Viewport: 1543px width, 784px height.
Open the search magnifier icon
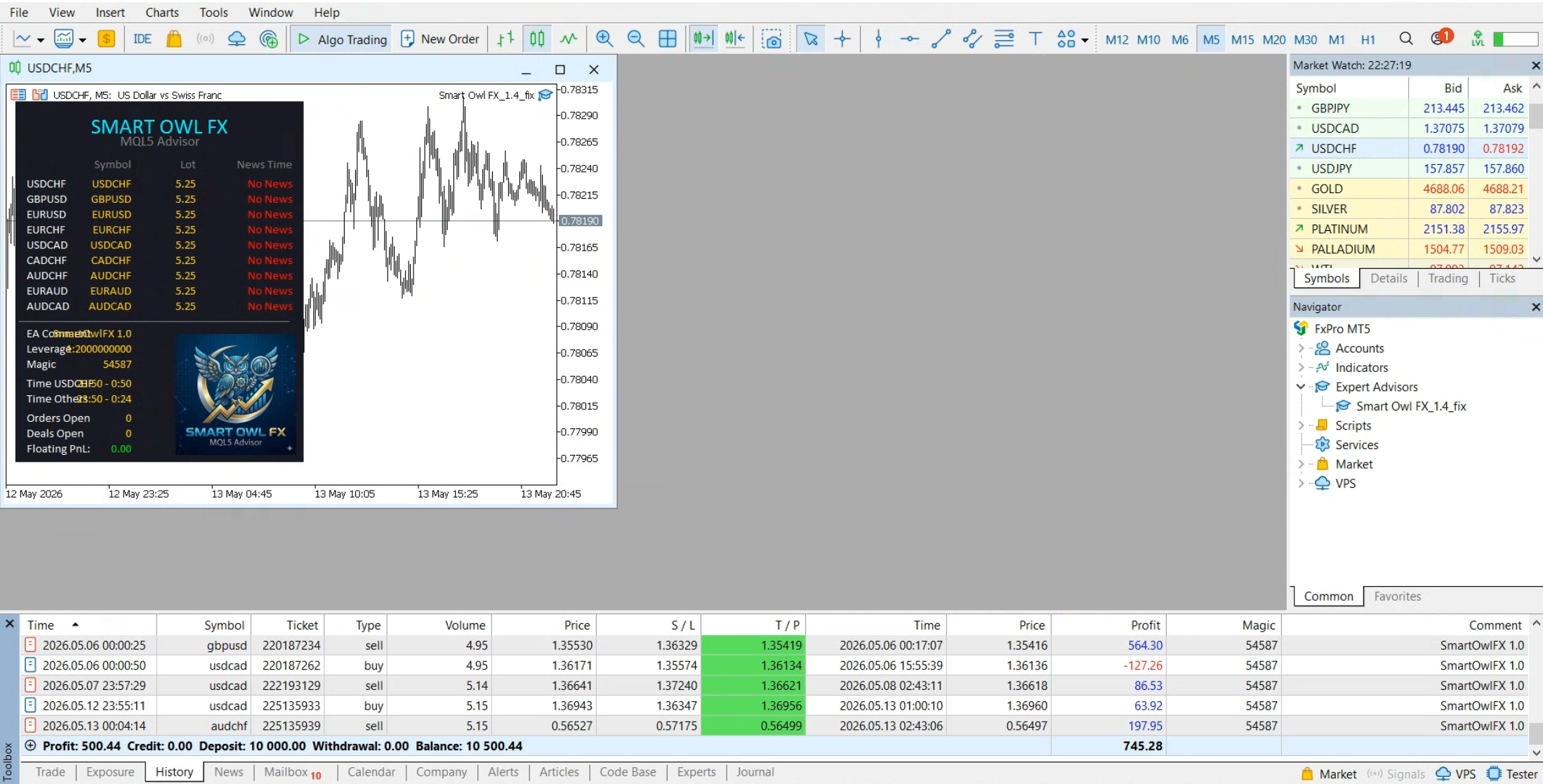pos(1405,39)
